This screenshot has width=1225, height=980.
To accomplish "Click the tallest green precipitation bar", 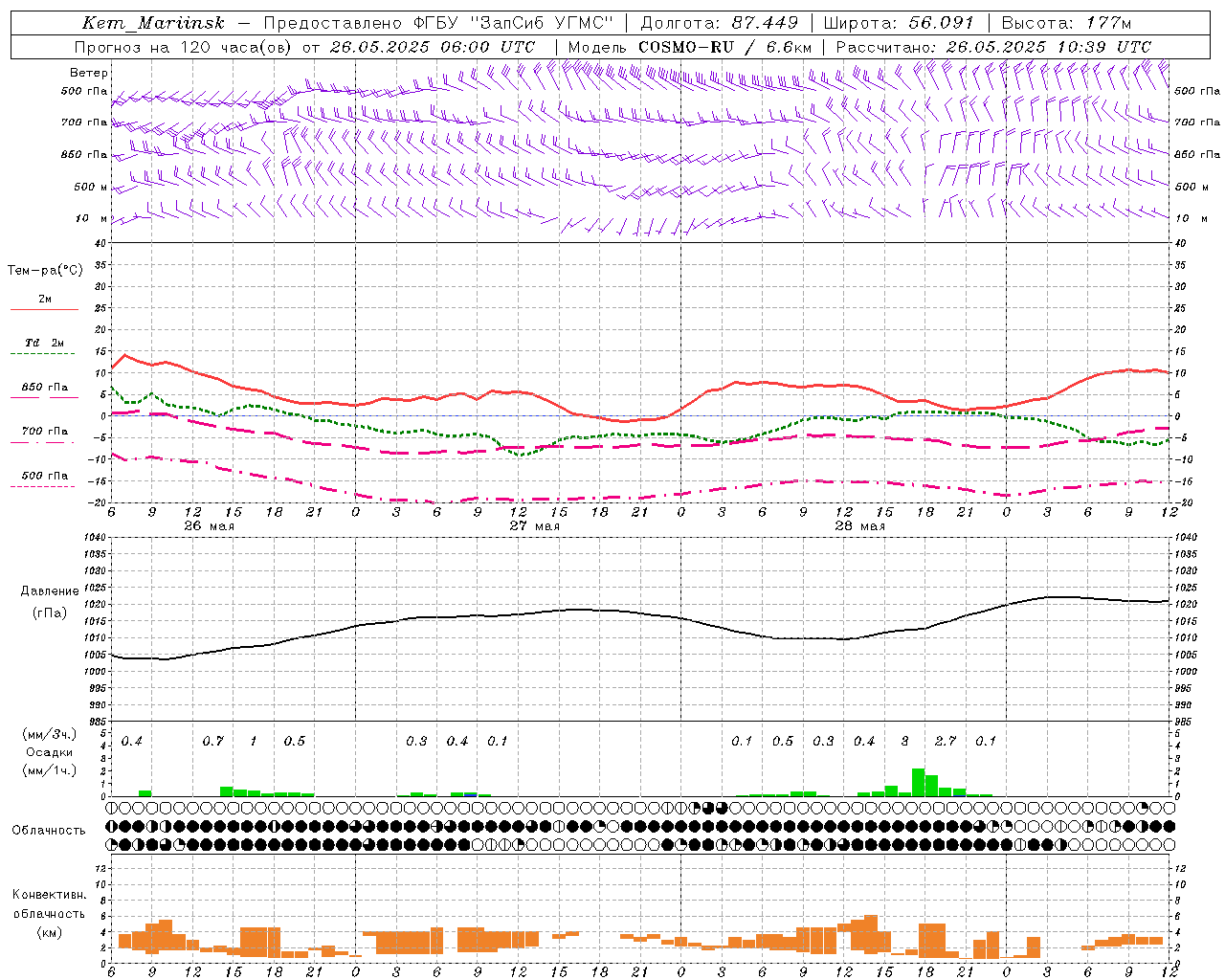I will [x=918, y=782].
